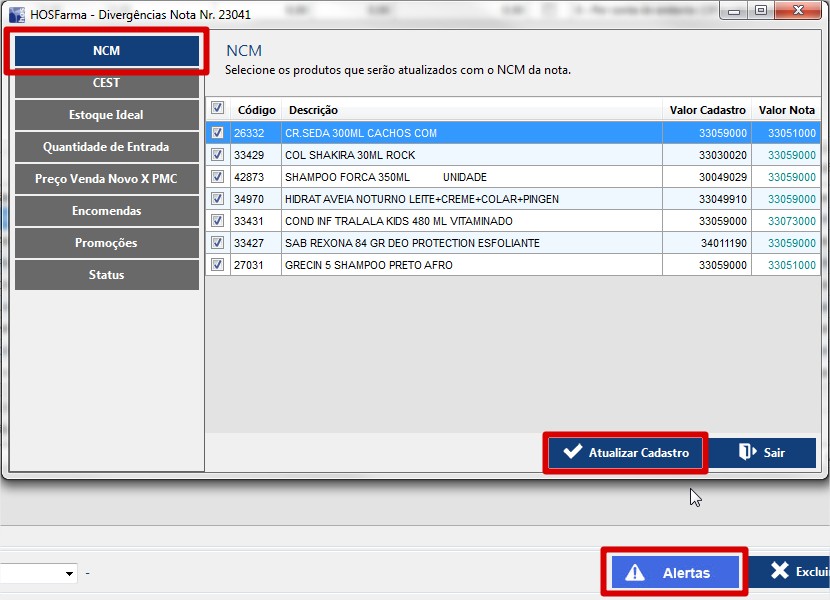The height and width of the screenshot is (600, 830).
Task: Click the HOSFarma app icon in title bar
Action: coord(17,15)
